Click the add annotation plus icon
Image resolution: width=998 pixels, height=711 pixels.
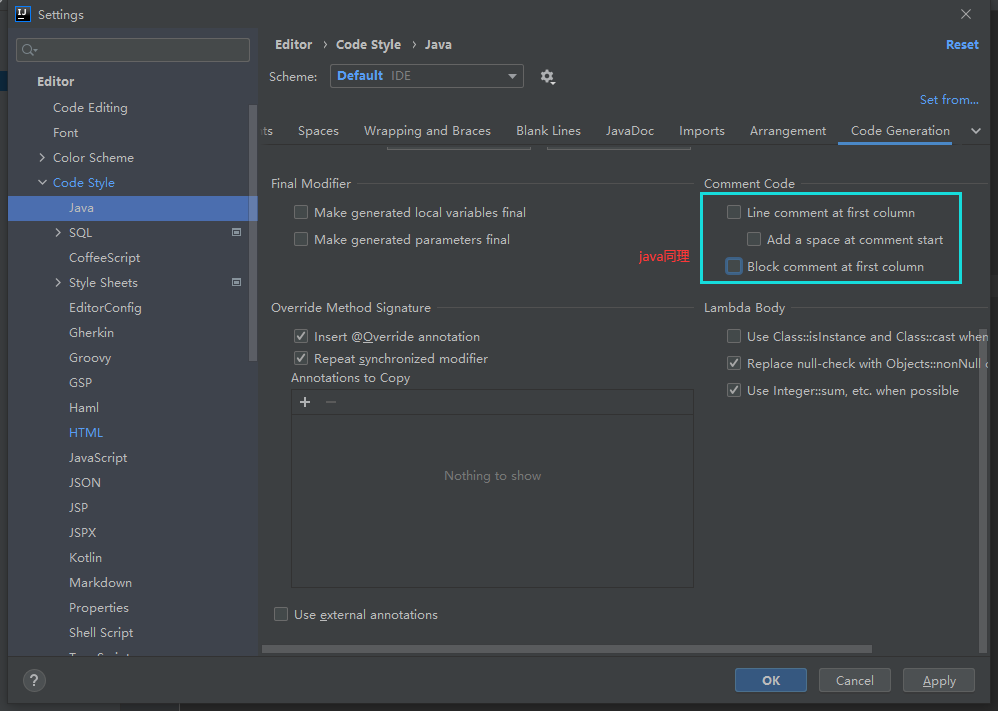click(x=305, y=402)
